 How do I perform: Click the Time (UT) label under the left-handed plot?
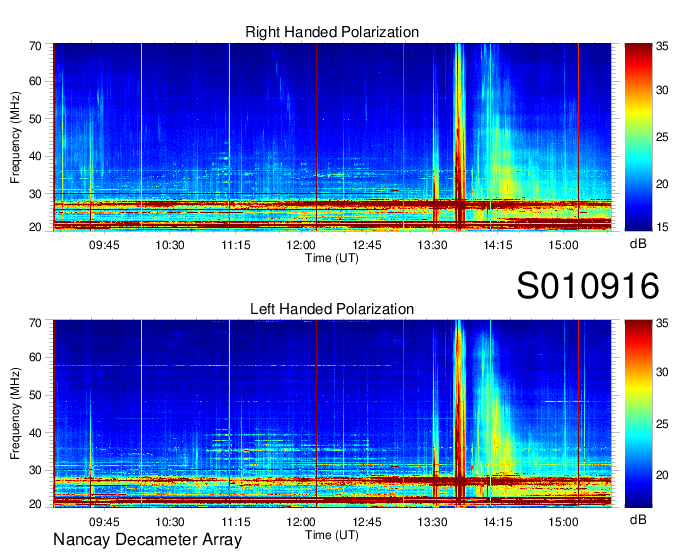coord(332,535)
